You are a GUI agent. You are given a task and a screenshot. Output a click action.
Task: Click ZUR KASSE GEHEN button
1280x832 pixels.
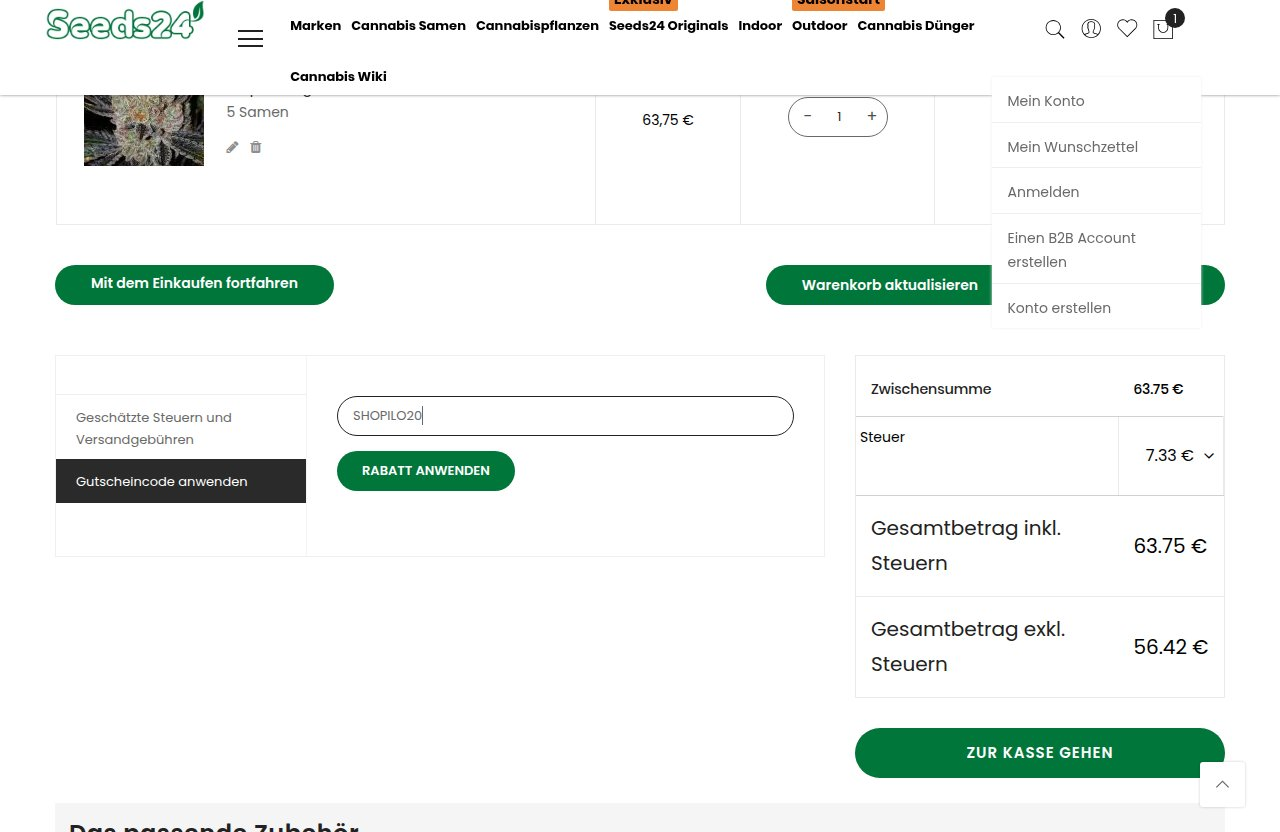tap(1039, 753)
